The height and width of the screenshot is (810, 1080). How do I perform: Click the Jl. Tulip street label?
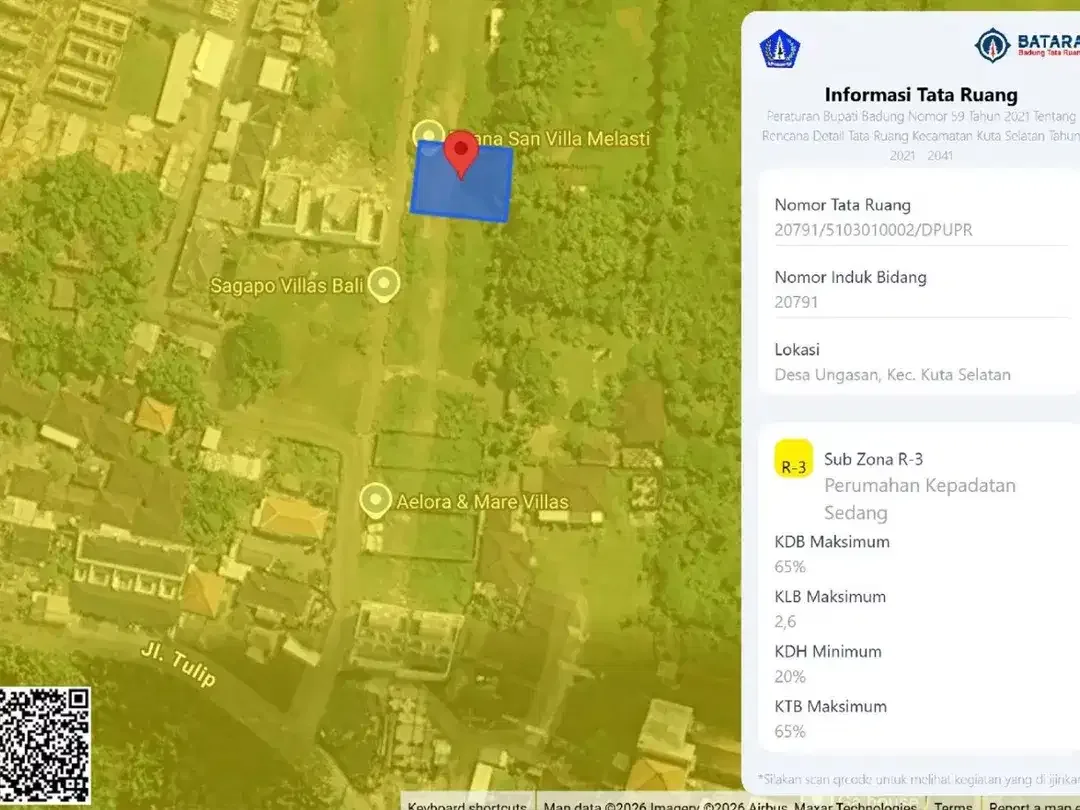tap(178, 664)
